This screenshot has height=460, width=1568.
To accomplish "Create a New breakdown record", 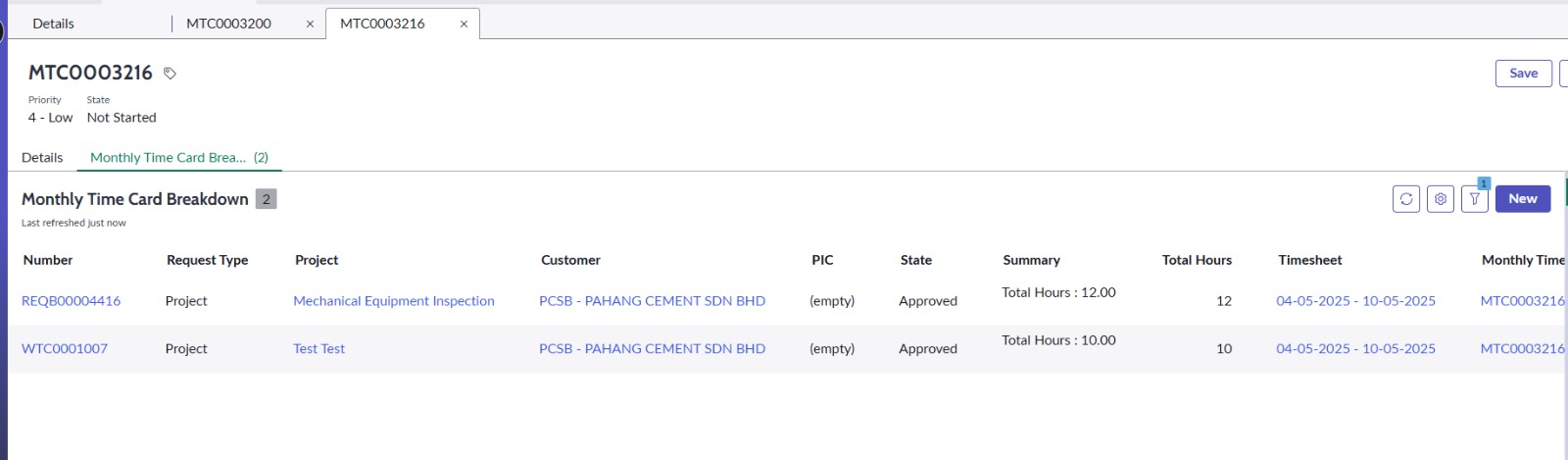I will (1522, 199).
